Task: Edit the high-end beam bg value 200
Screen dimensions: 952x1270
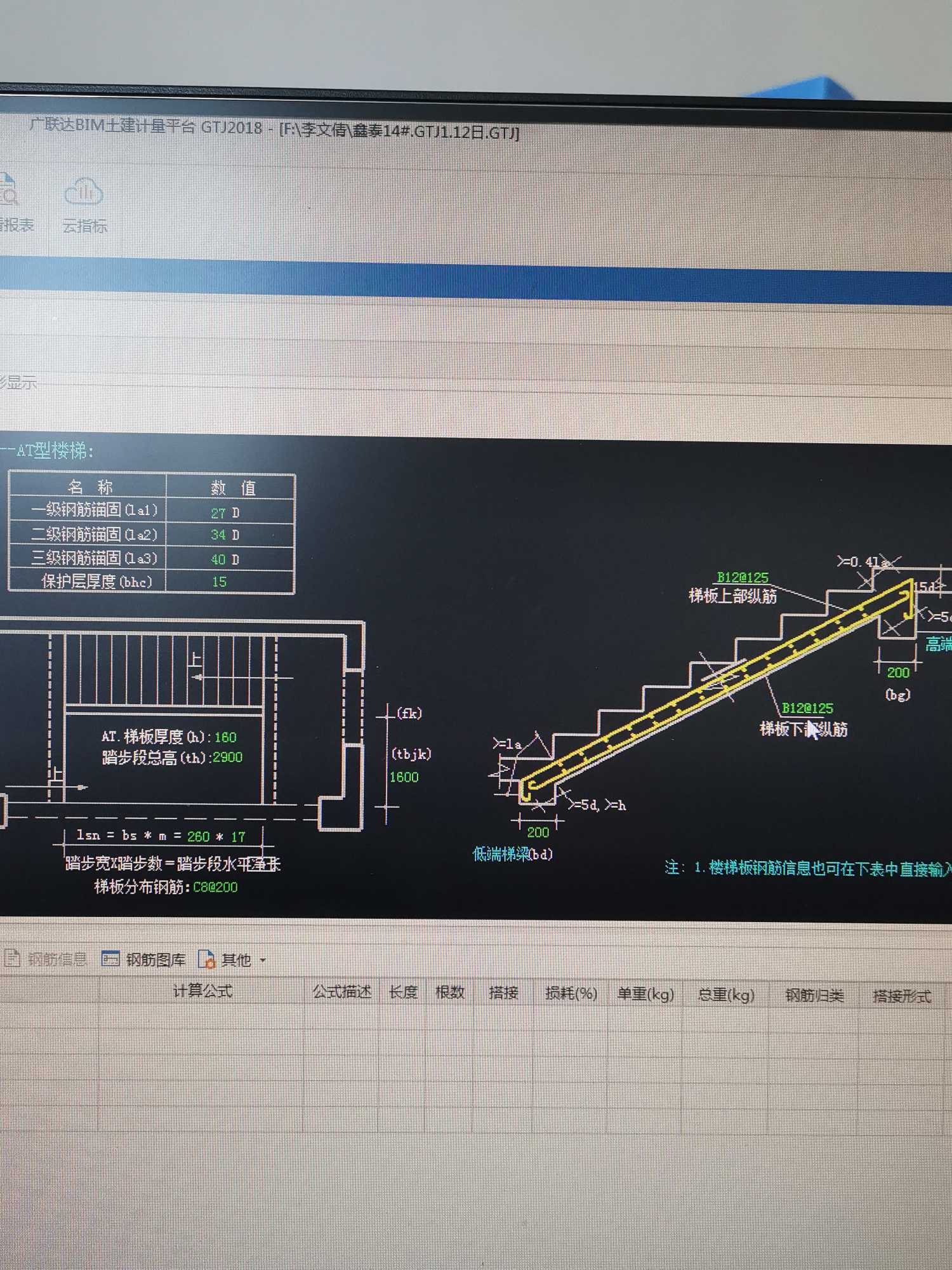Action: click(898, 672)
